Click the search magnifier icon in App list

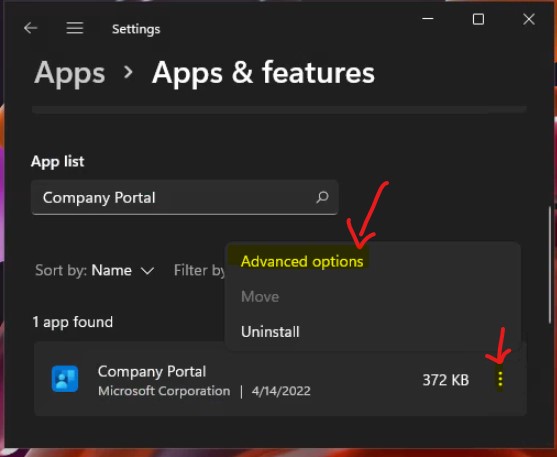[322, 197]
